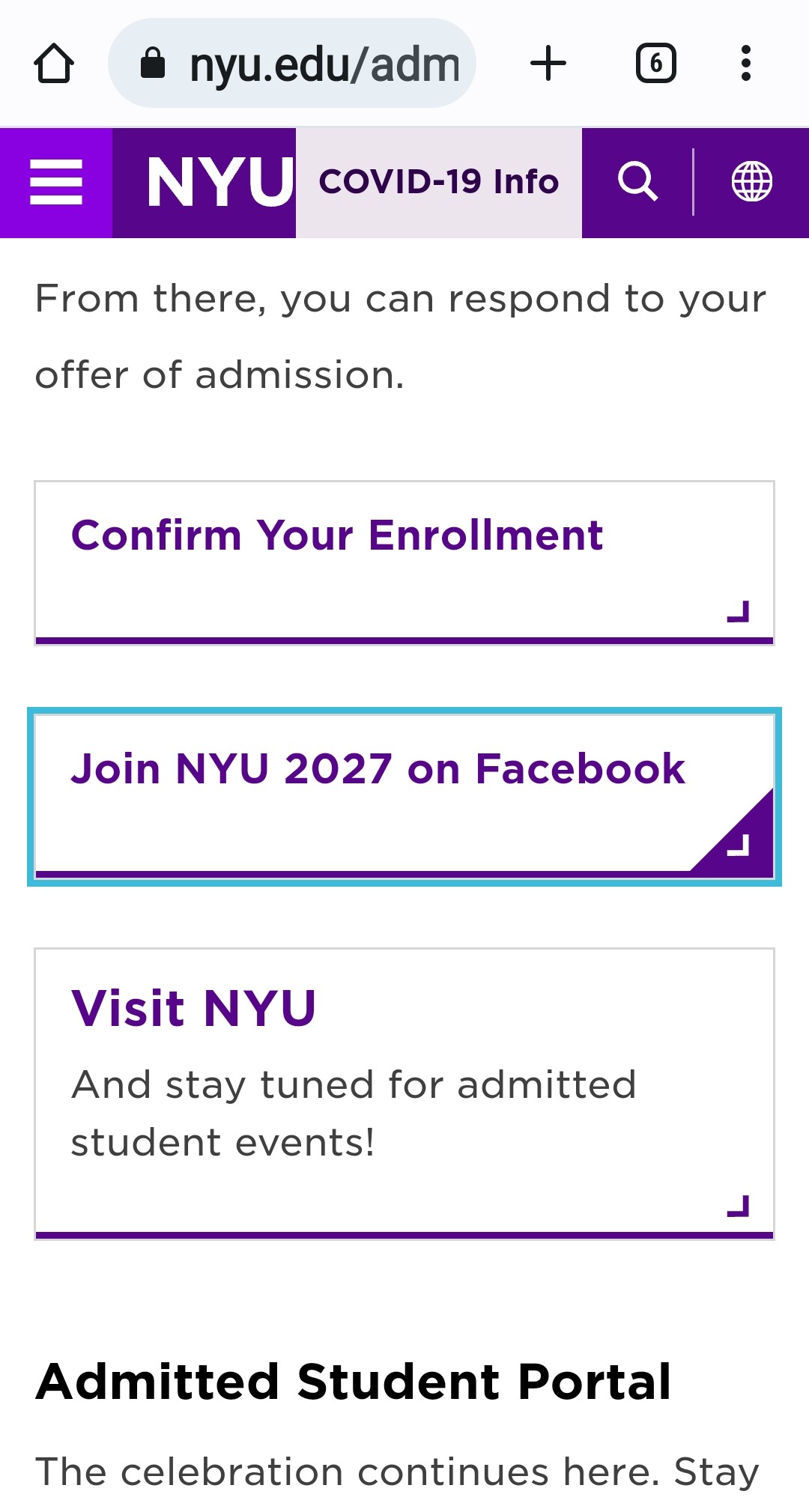This screenshot has height=1512, width=809.
Task: Tap the browser home icon
Action: coord(54,64)
